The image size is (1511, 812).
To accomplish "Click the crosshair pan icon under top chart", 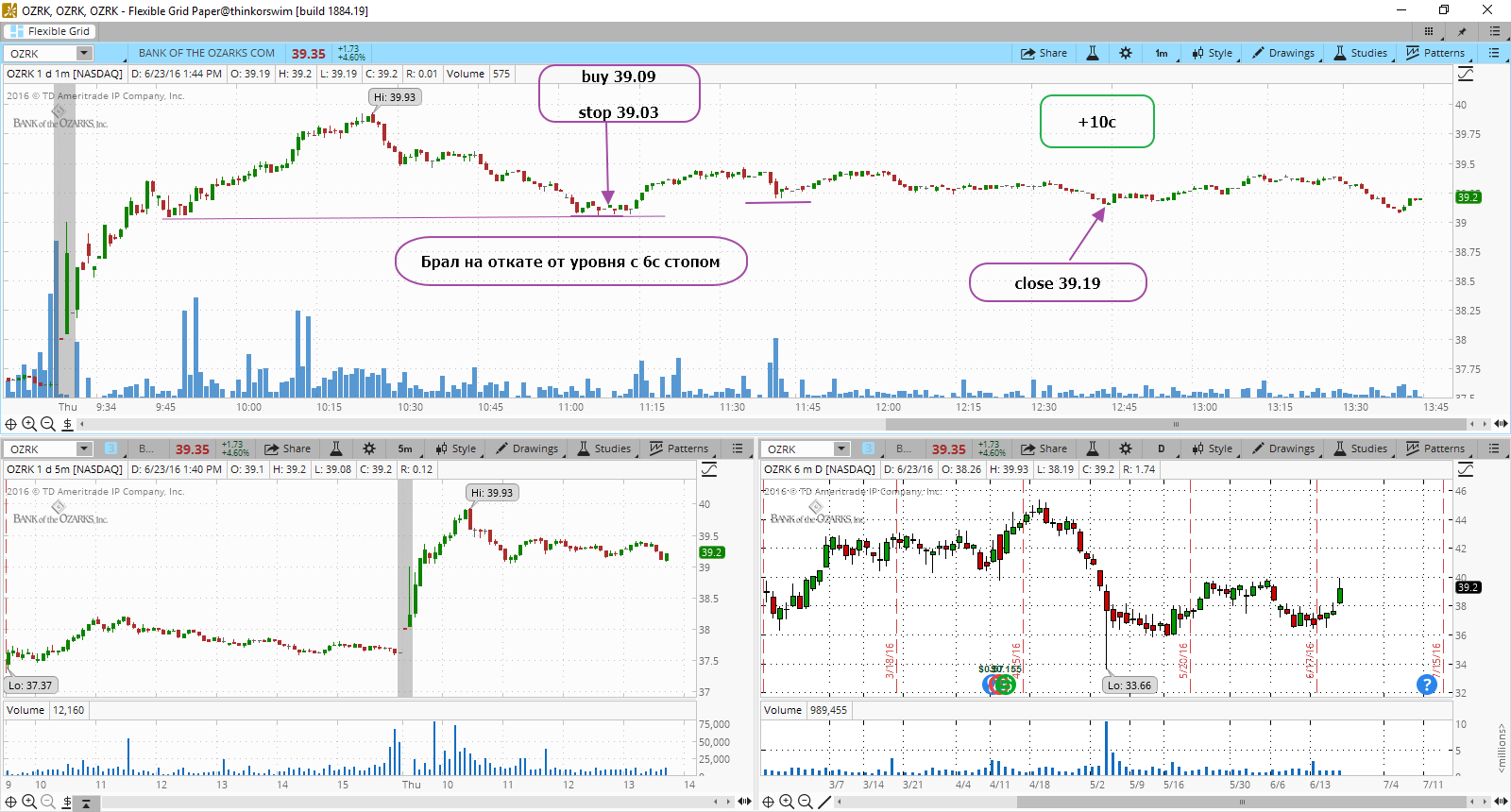I will 11,424.
